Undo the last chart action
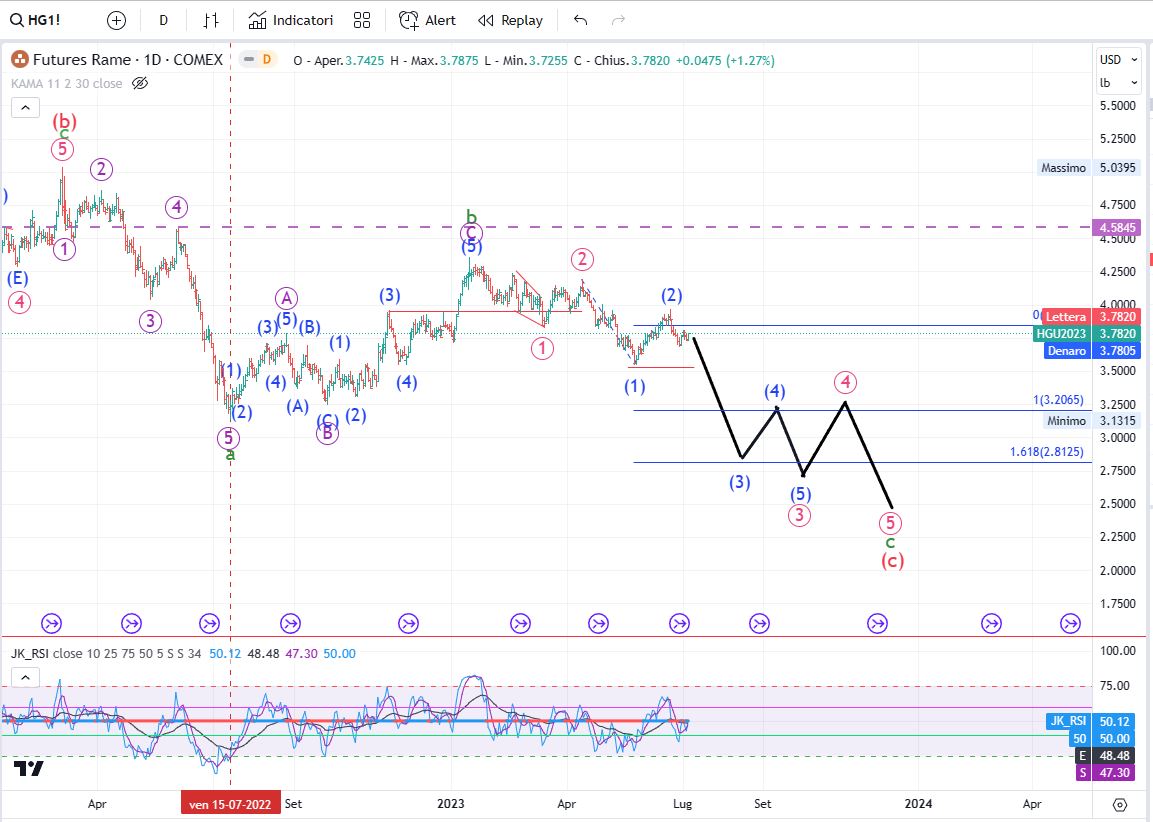This screenshot has width=1153, height=822. 581,20
